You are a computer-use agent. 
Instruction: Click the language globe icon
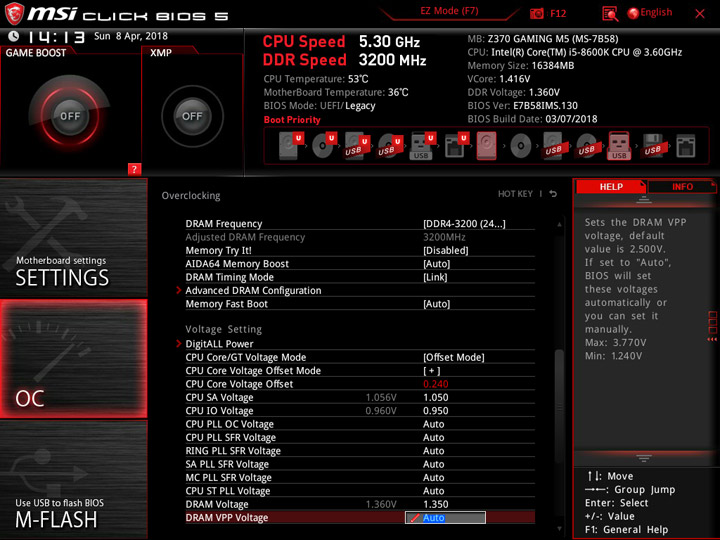pyautogui.click(x=633, y=13)
